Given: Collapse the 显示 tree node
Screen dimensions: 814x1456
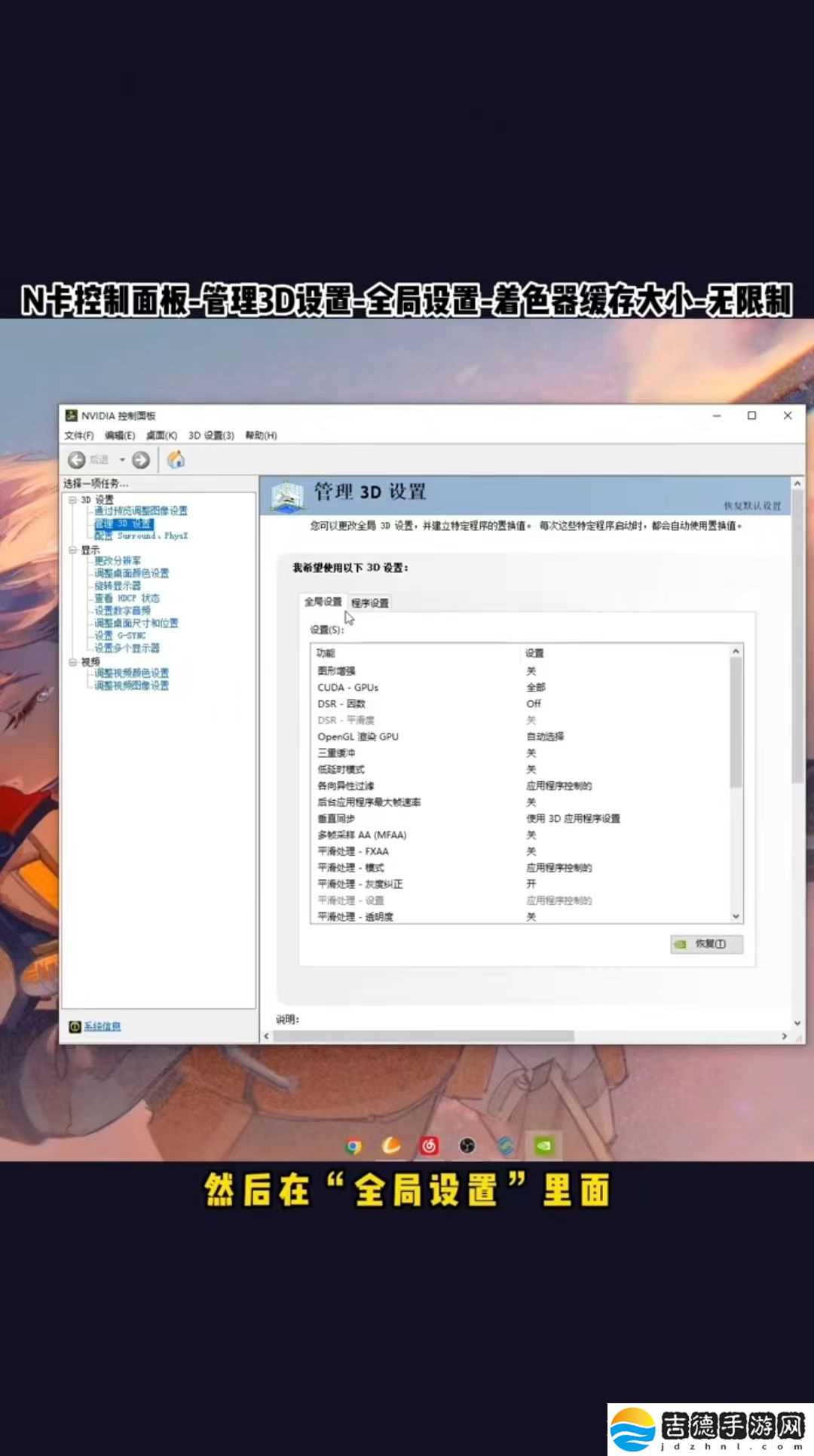Looking at the screenshot, I should click(72, 550).
